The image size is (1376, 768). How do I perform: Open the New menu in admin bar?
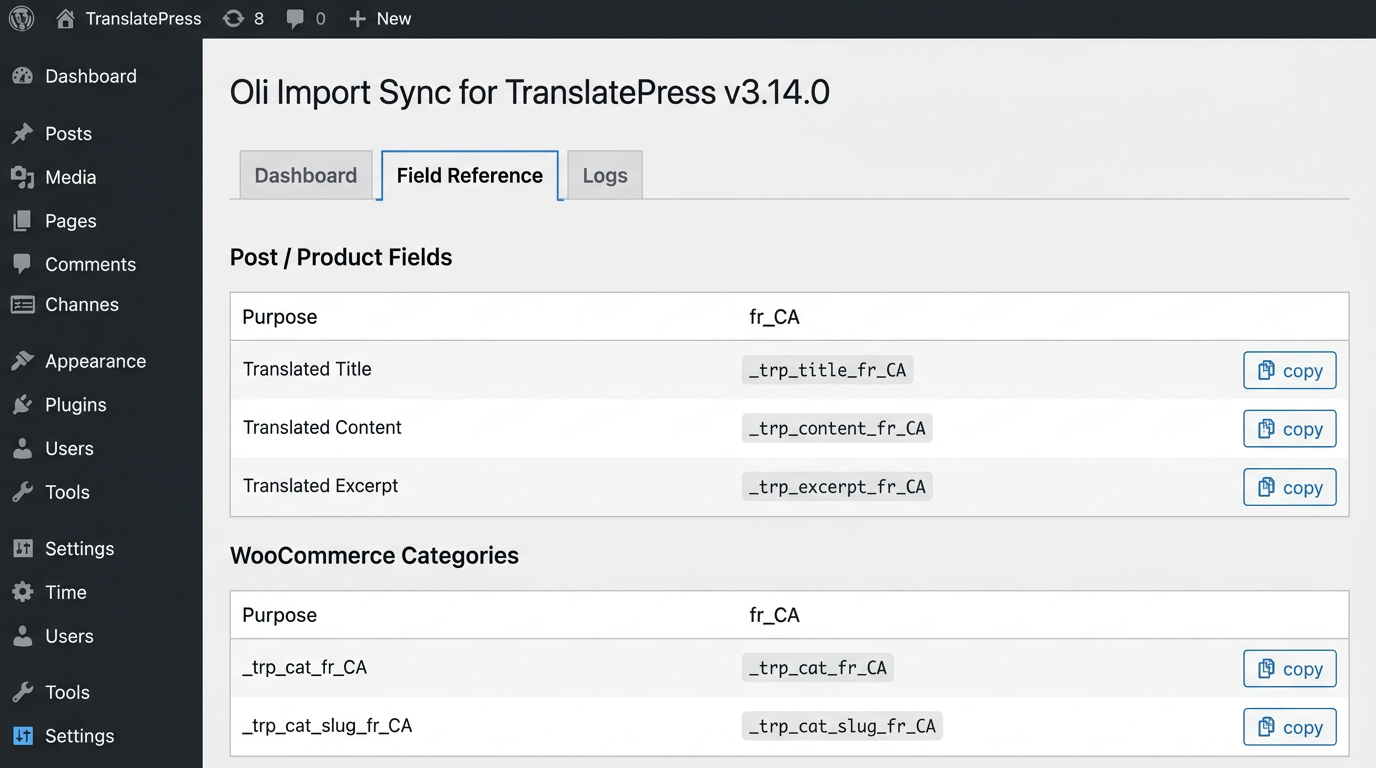coord(380,18)
